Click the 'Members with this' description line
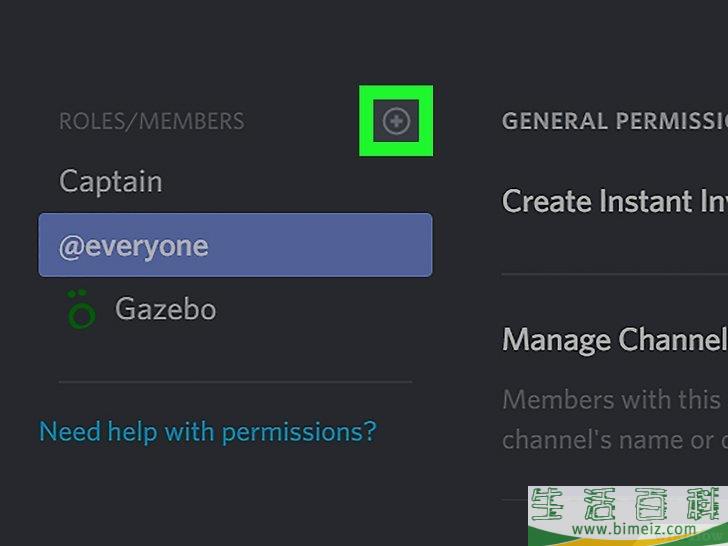This screenshot has width=728, height=546. coord(614,400)
